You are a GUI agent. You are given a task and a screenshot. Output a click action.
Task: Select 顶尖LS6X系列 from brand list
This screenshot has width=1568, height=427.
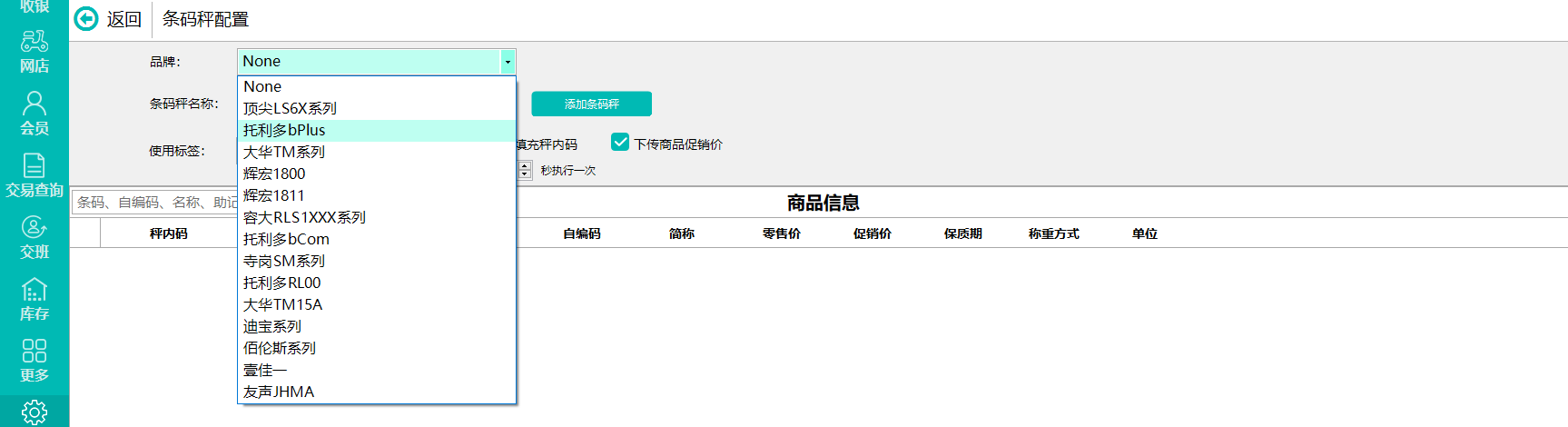tap(377, 108)
